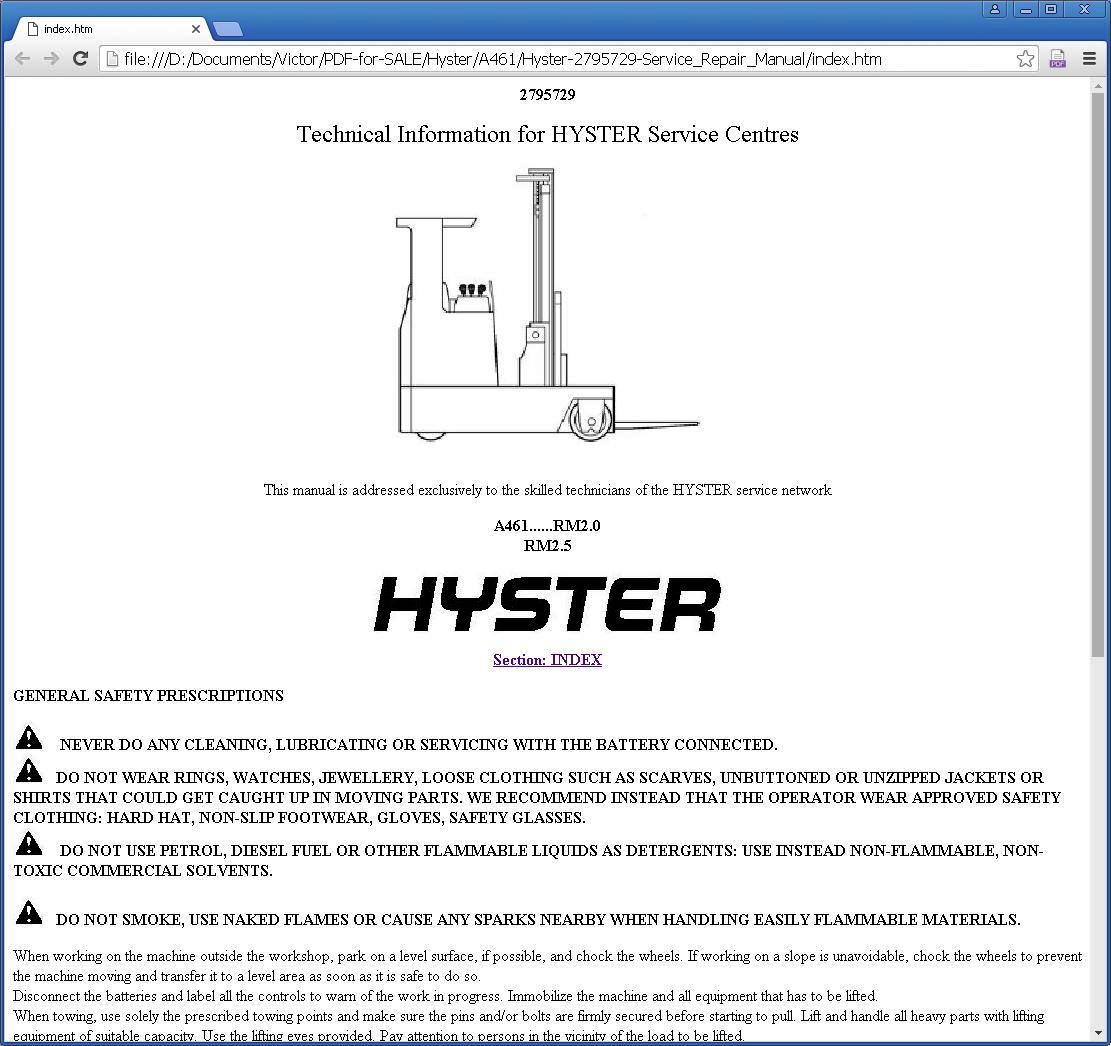Open the PDF extension icon
This screenshot has height=1046, width=1111.
(x=1057, y=59)
